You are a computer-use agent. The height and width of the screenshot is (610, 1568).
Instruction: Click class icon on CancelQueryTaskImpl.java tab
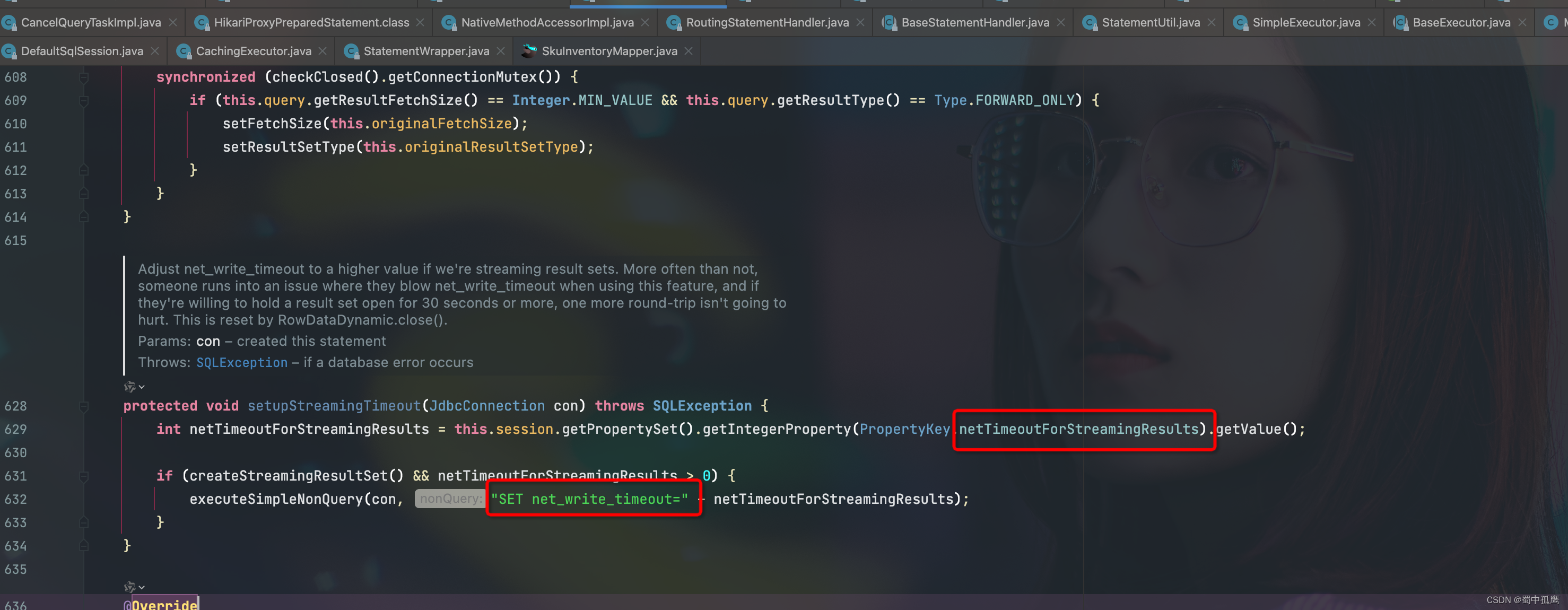pyautogui.click(x=8, y=23)
